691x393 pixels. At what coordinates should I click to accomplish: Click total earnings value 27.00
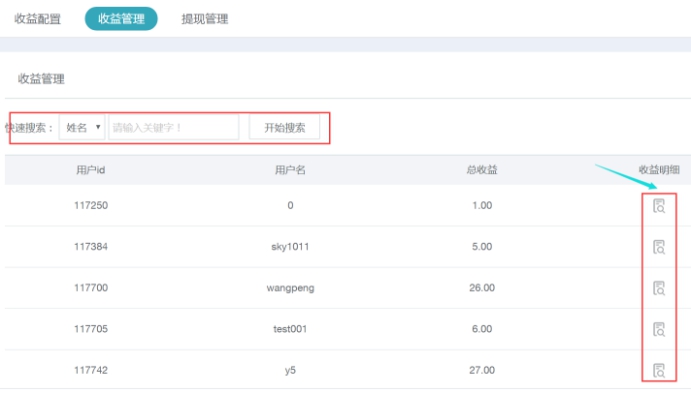pyautogui.click(x=482, y=370)
